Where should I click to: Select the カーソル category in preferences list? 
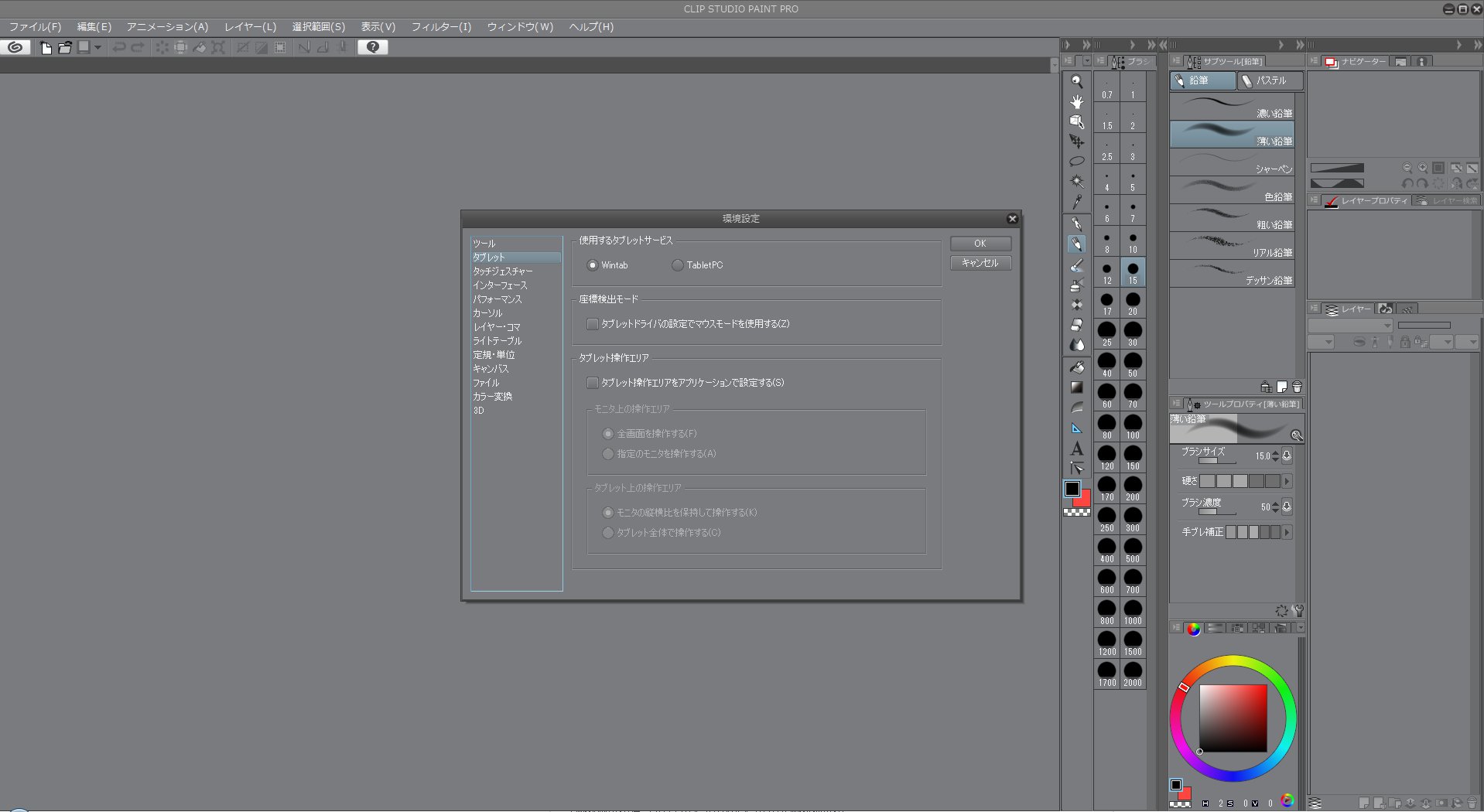tap(487, 313)
